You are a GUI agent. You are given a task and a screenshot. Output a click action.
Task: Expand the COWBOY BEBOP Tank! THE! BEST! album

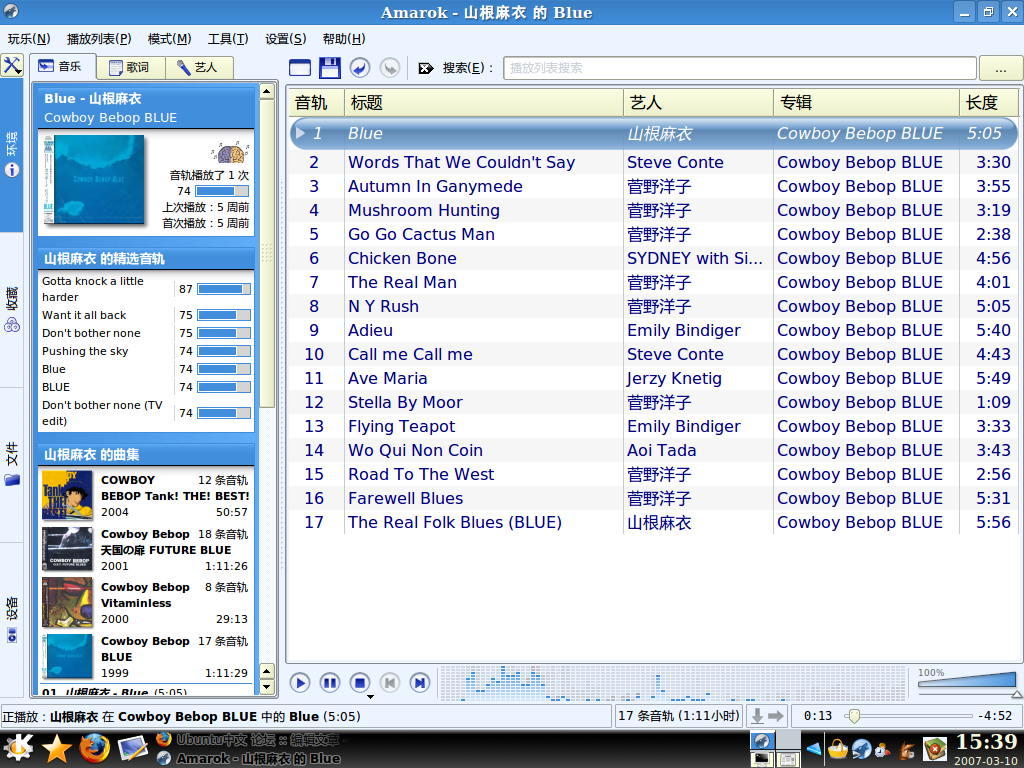coord(145,496)
